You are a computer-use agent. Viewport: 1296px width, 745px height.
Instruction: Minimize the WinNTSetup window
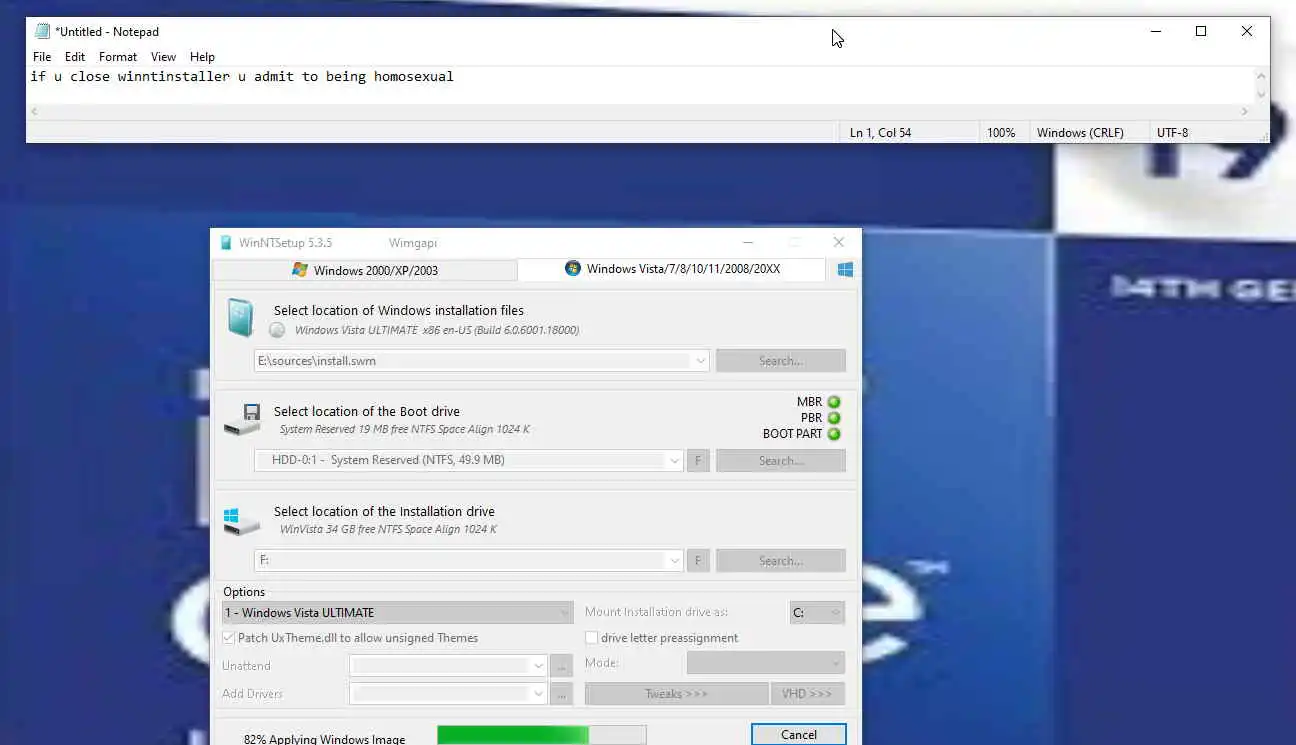coord(748,242)
